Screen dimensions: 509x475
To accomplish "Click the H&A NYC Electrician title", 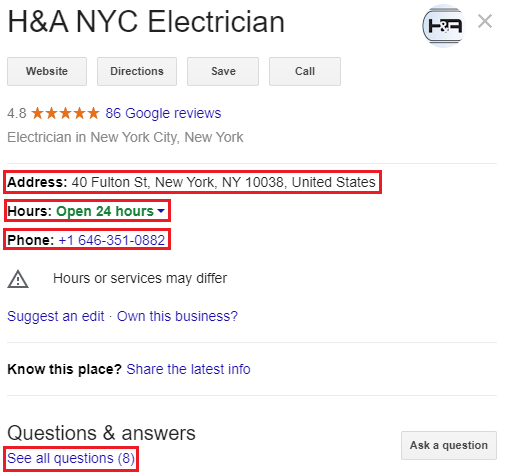I will 146,22.
